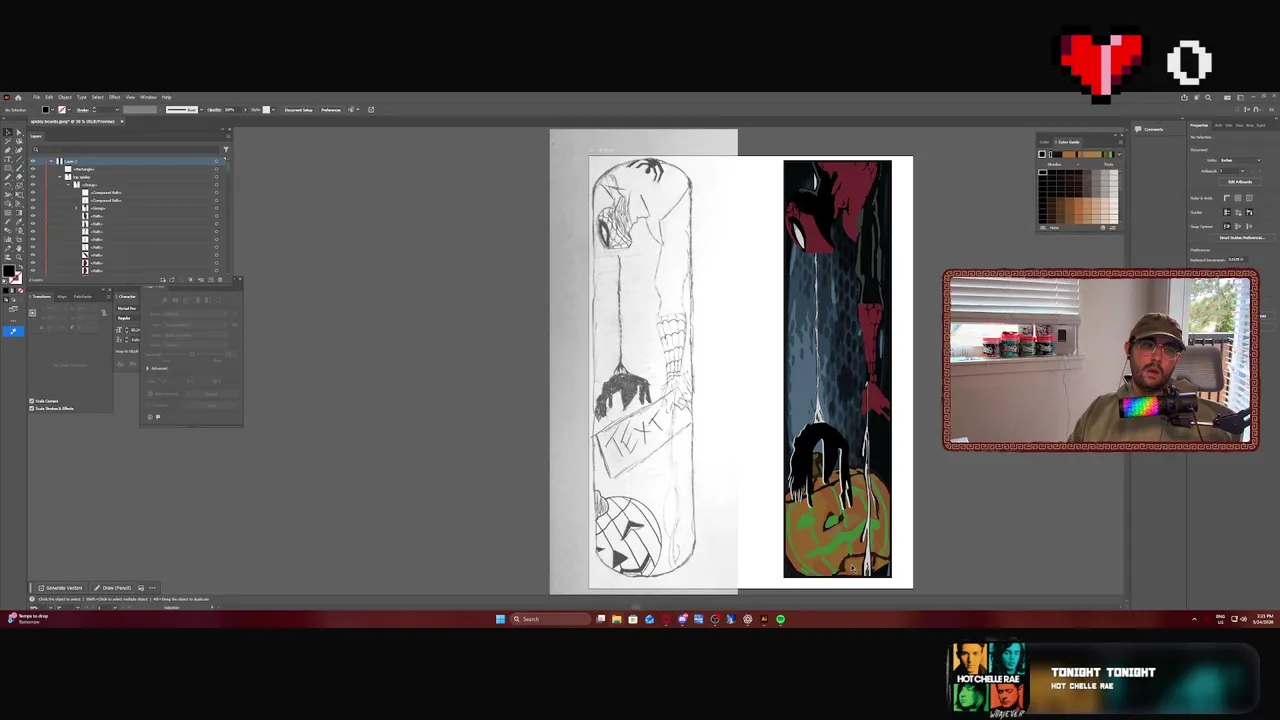Click Edit Colors wheel icon in Color Guide
Screen dimensions: 1280x720
click(1102, 227)
